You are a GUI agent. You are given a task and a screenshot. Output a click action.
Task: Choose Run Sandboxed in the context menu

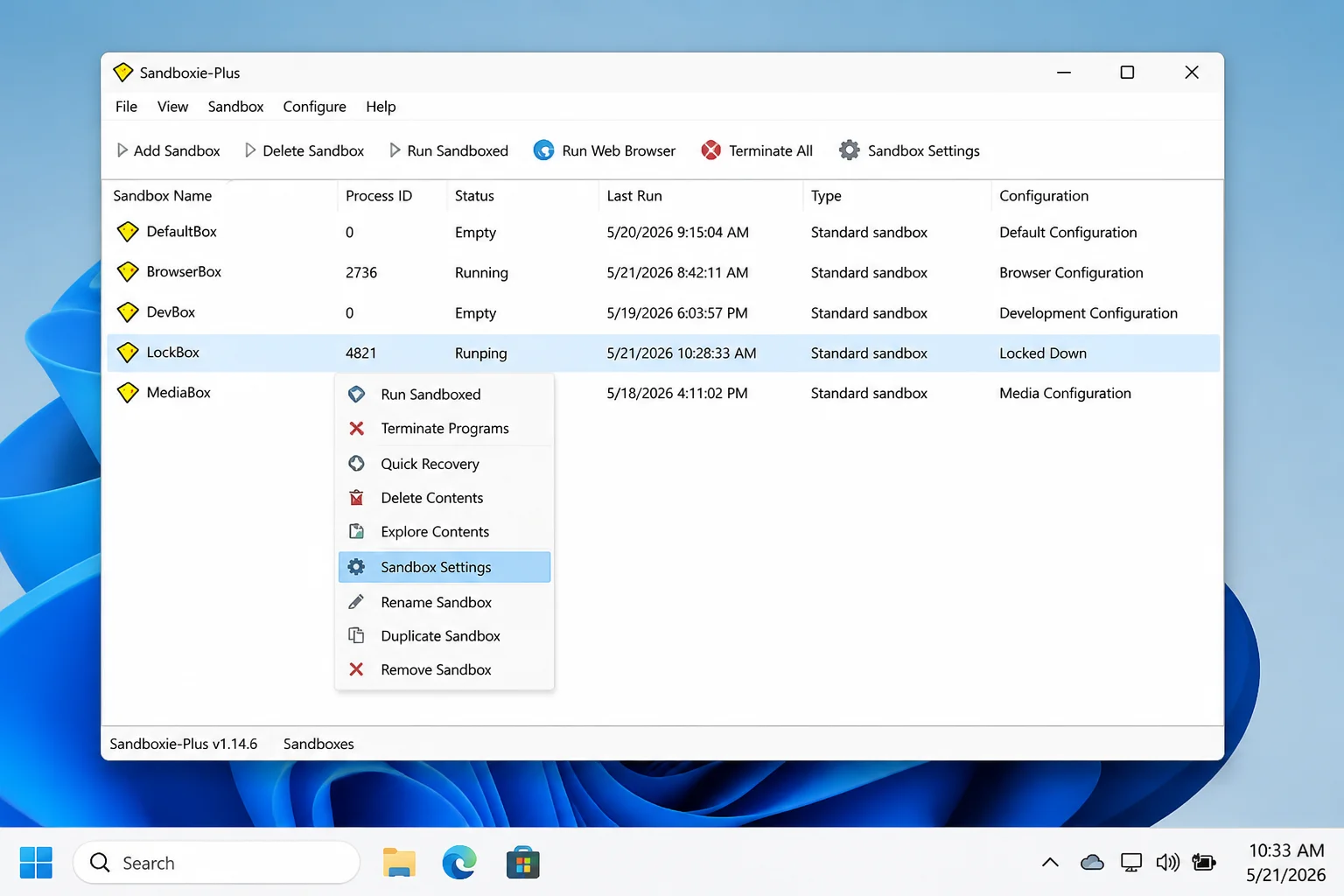tap(444, 395)
